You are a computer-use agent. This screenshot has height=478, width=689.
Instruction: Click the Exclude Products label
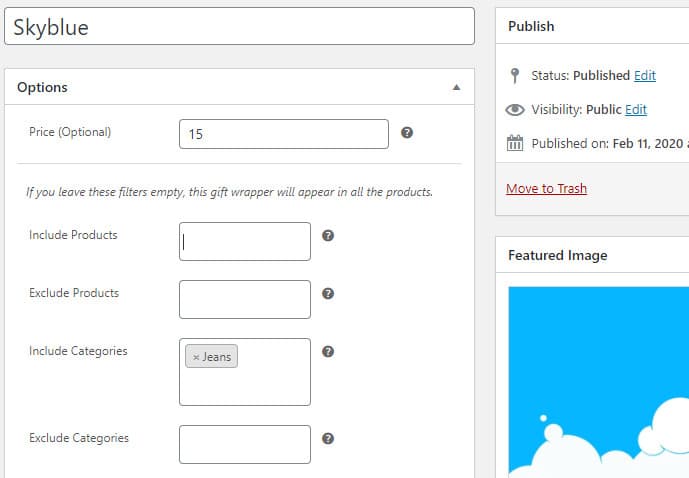(x=74, y=293)
